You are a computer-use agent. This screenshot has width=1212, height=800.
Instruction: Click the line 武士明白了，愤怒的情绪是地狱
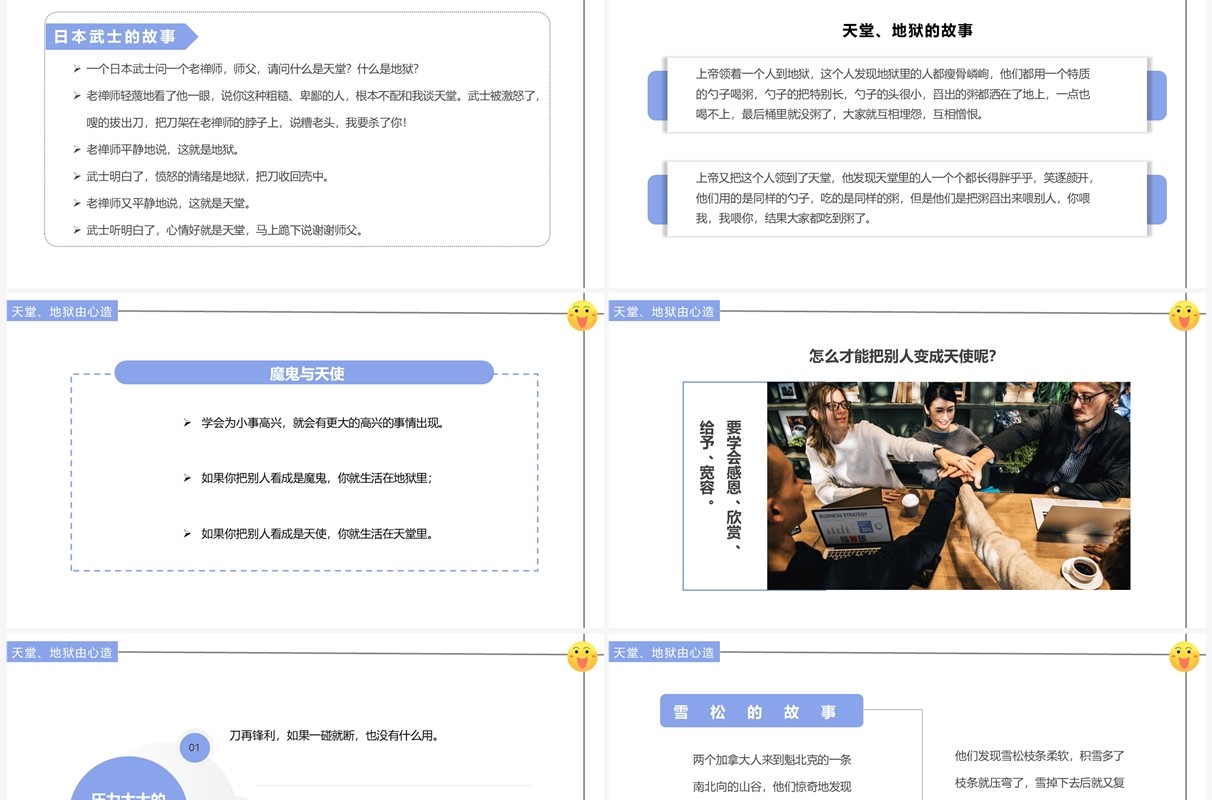208,177
